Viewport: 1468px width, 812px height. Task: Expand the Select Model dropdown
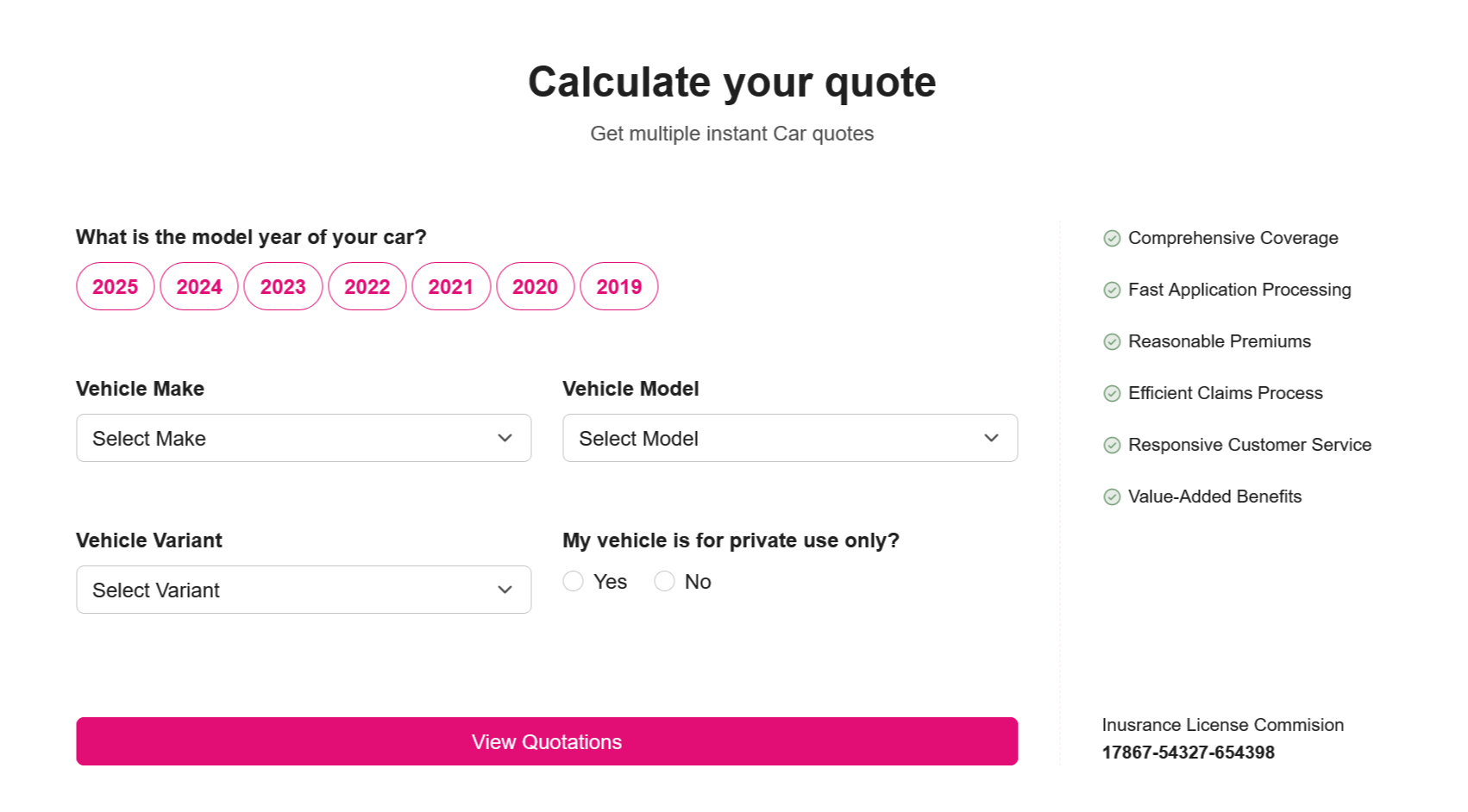click(x=790, y=438)
